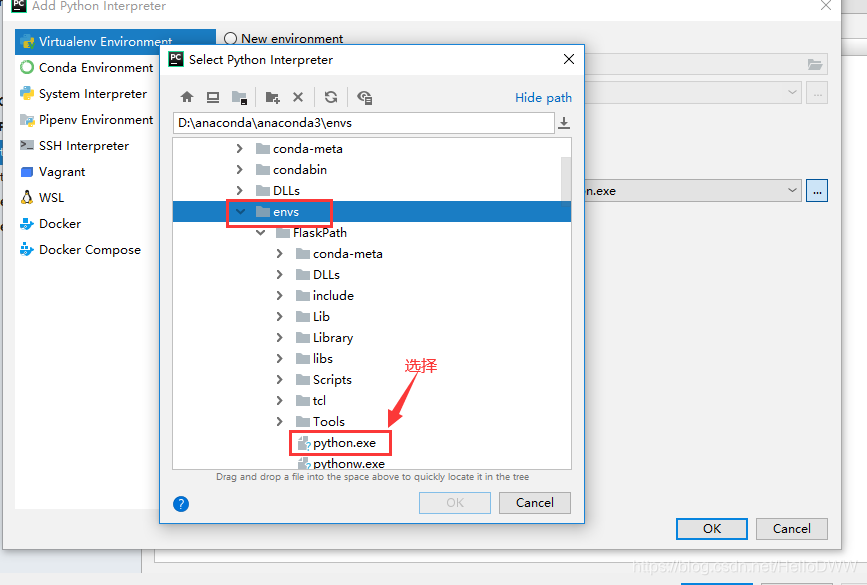Viewport: 867px width, 585px height.
Task: Select the tcl folder
Action: pyautogui.click(x=311, y=401)
